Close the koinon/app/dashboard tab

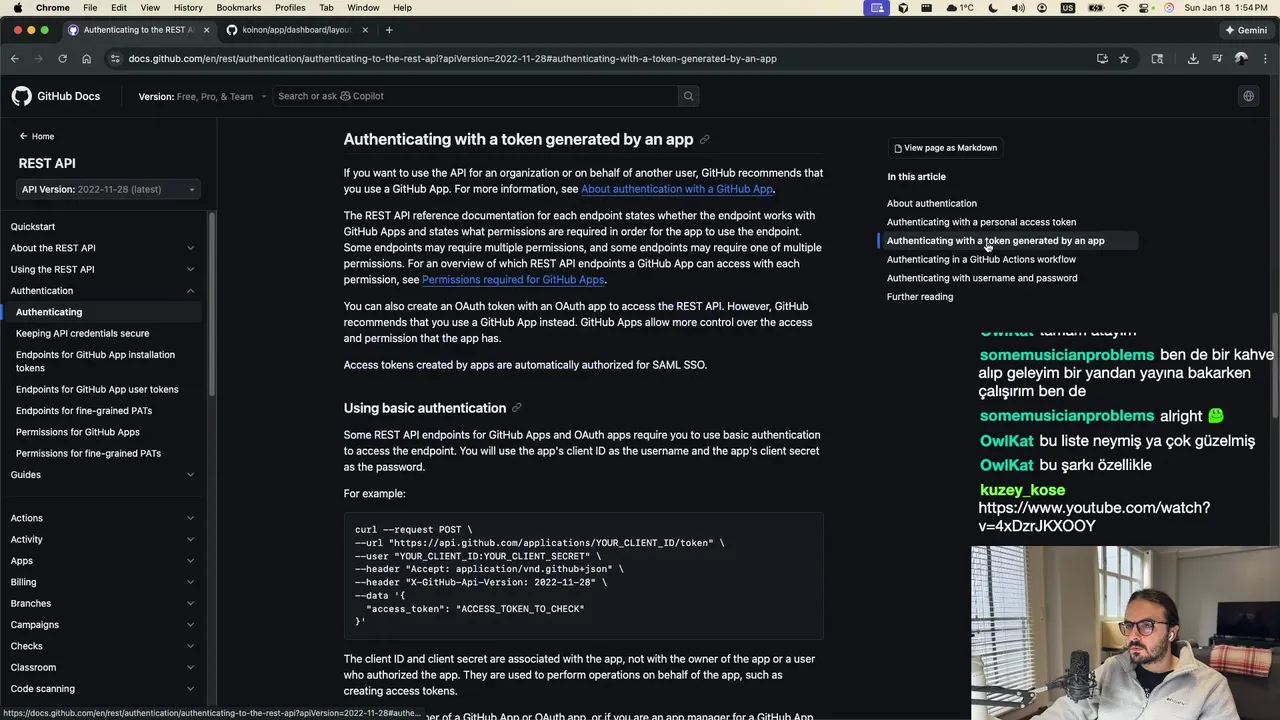[365, 30]
